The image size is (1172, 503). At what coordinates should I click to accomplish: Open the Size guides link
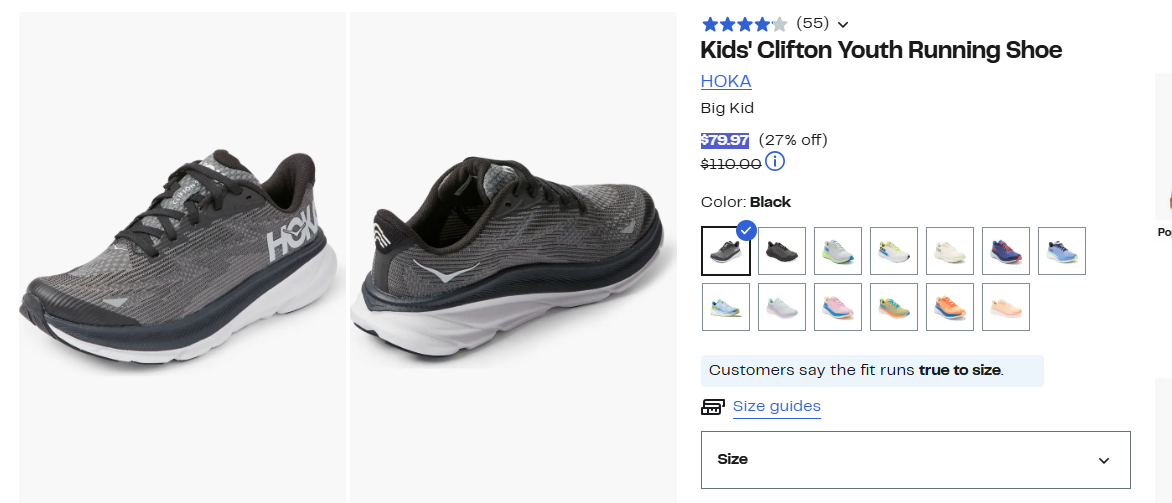(776, 406)
